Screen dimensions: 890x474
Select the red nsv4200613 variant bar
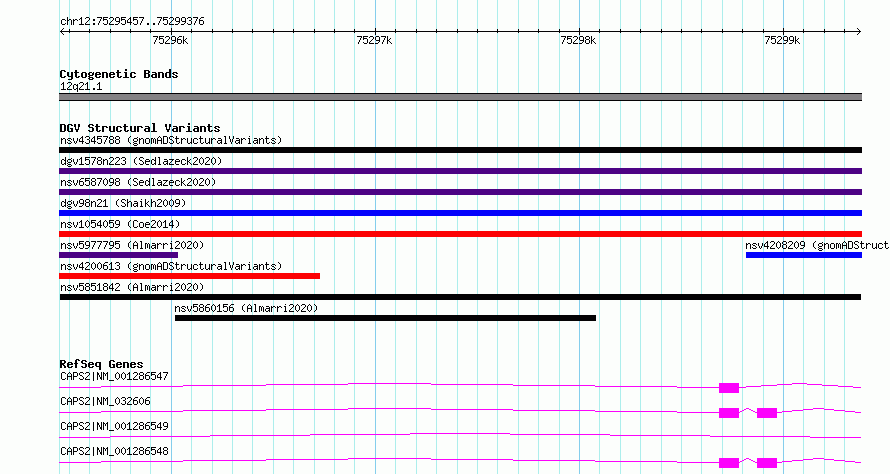pos(190,276)
